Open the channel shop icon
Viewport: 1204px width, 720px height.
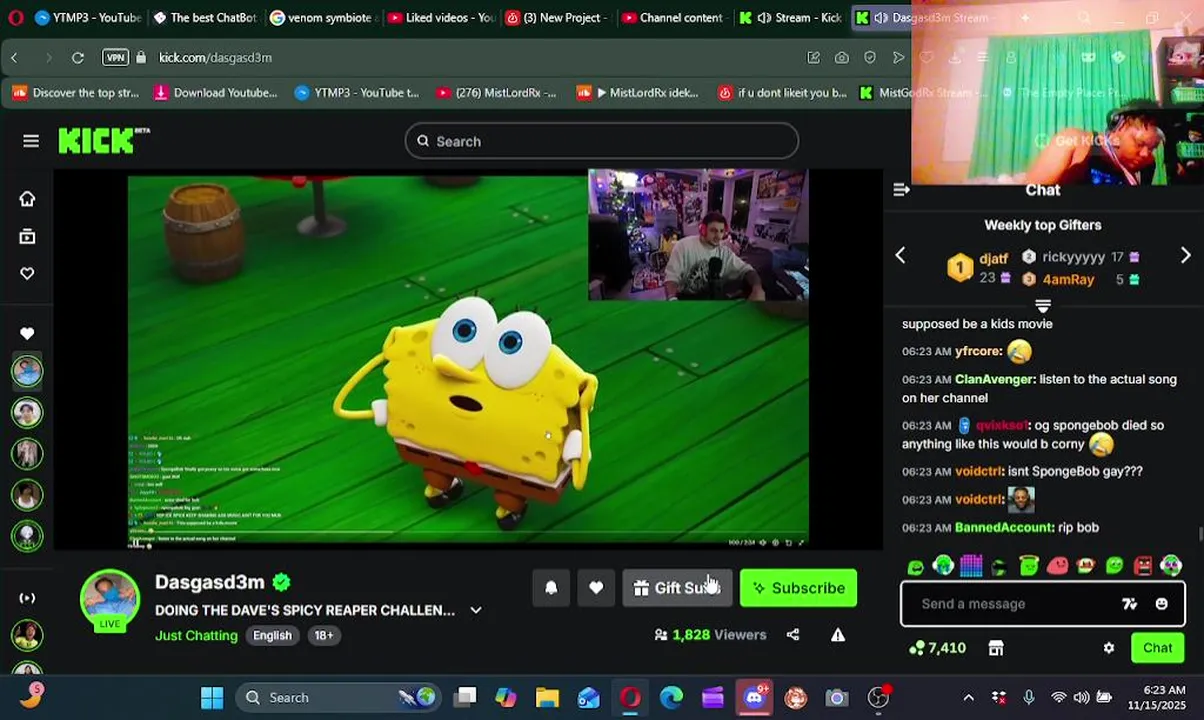click(995, 648)
